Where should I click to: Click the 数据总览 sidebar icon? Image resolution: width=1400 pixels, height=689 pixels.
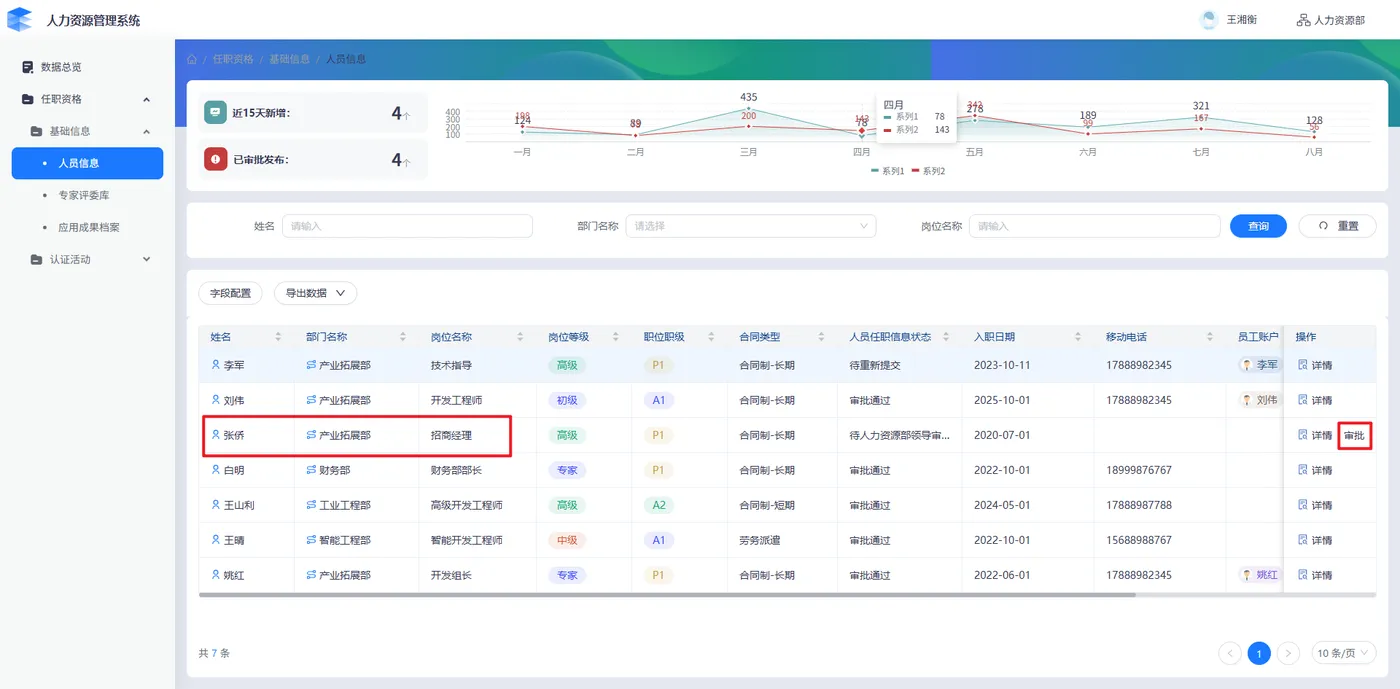coord(28,67)
